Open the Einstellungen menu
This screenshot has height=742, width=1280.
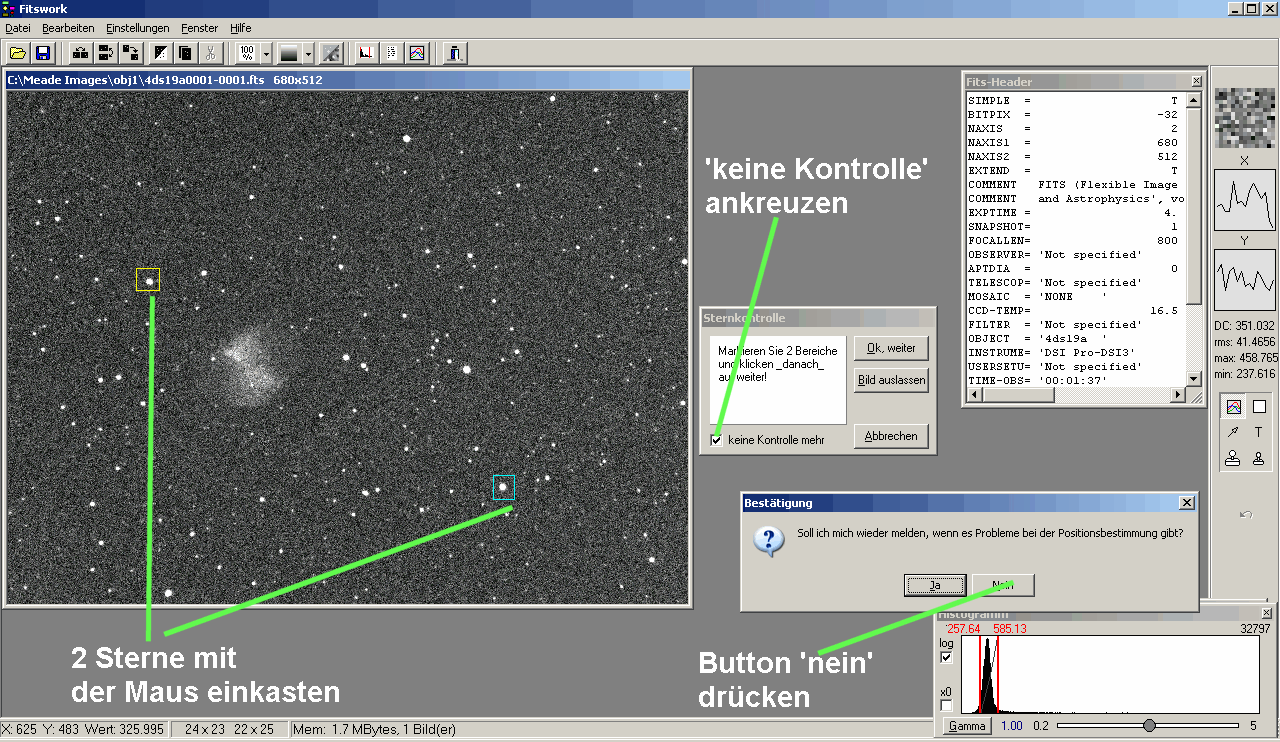point(137,28)
